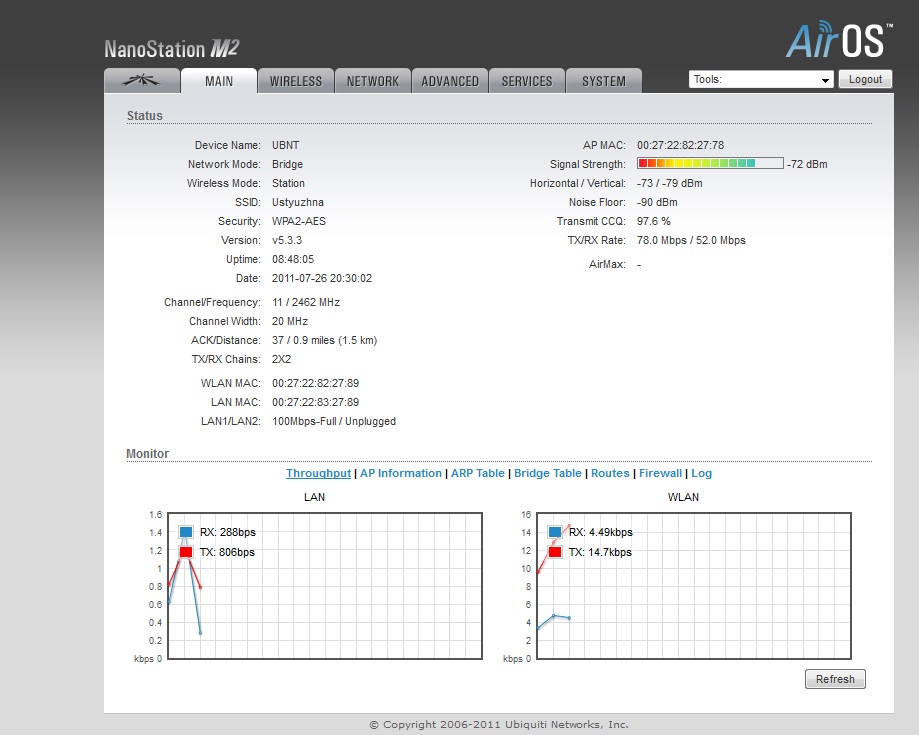Click the TX/RX Chains value 2X2
This screenshot has height=735, width=919.
[x=281, y=359]
